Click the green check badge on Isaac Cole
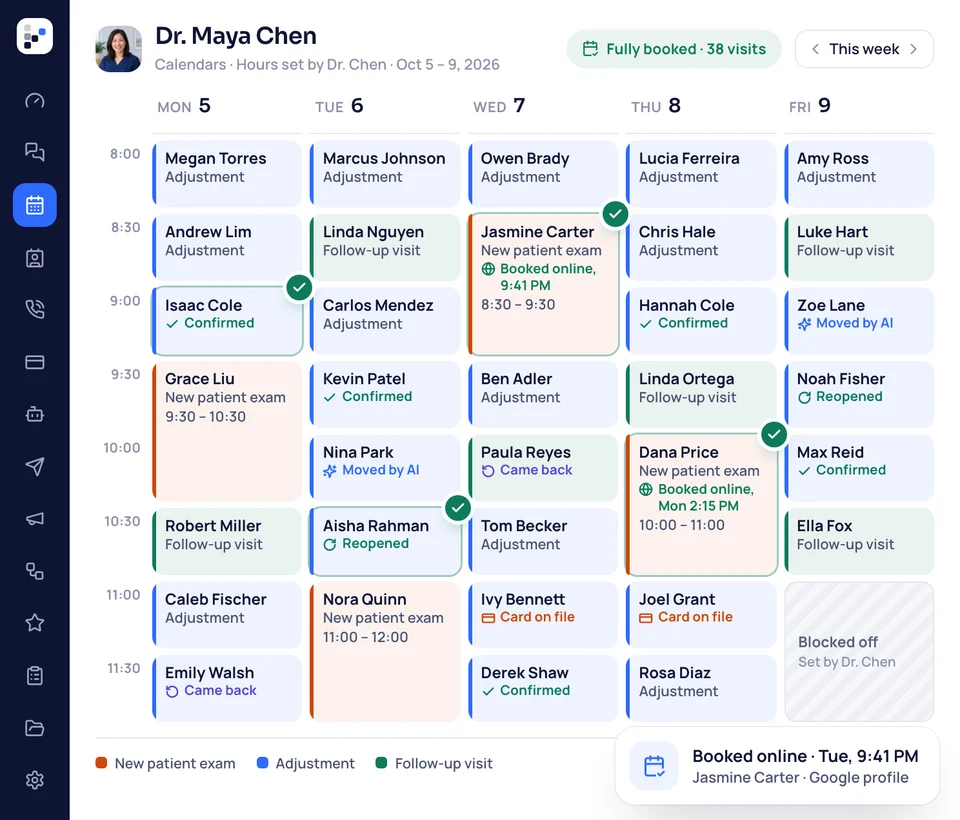Screen dimensions: 960x820 (299, 287)
